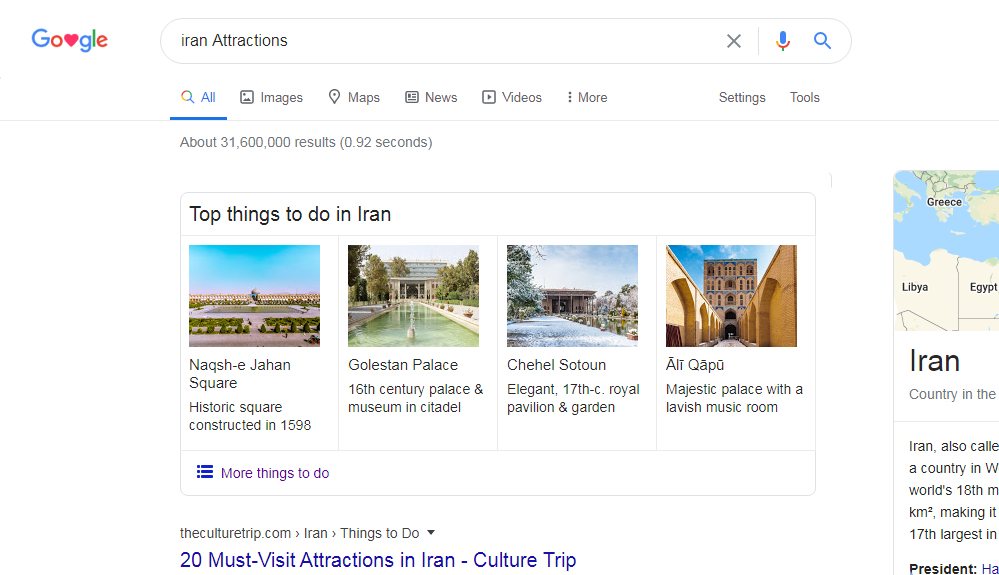The image size is (999, 575).
Task: Expand theculturetrip.com result dropdown arrow
Action: [x=431, y=533]
